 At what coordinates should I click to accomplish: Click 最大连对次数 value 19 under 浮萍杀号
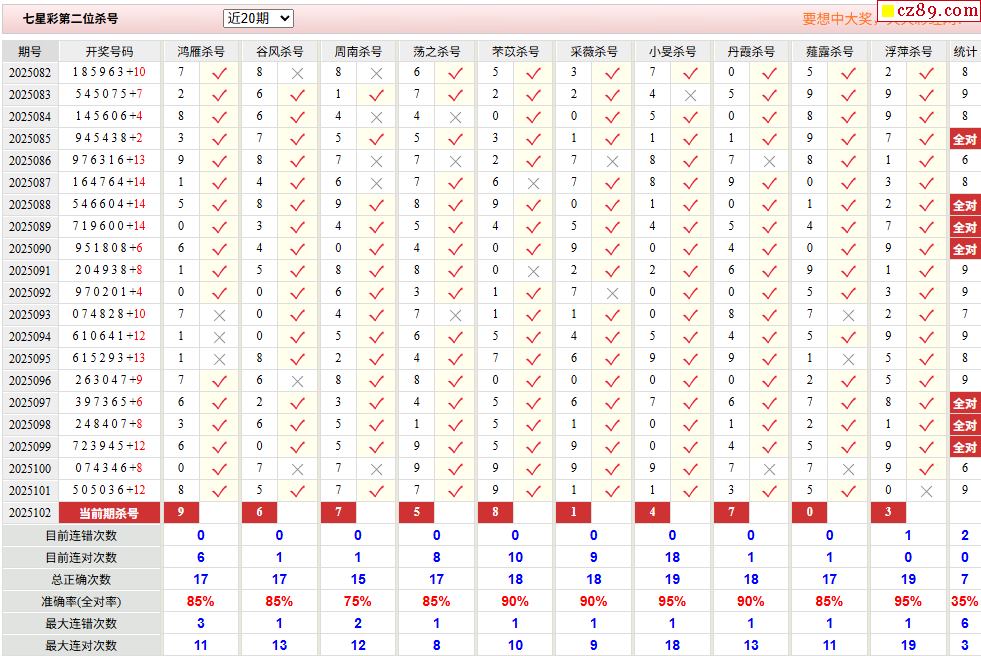point(908,645)
